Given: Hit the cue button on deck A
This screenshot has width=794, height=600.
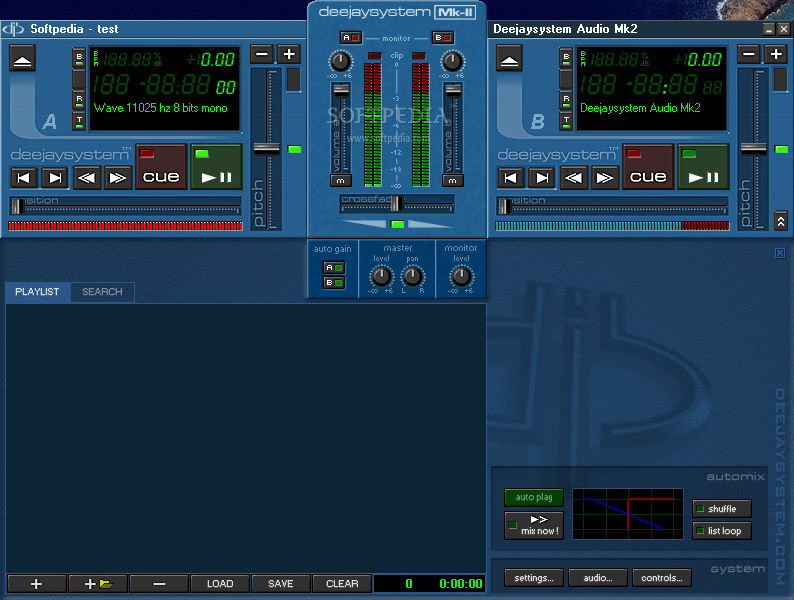Looking at the screenshot, I should tap(161, 167).
